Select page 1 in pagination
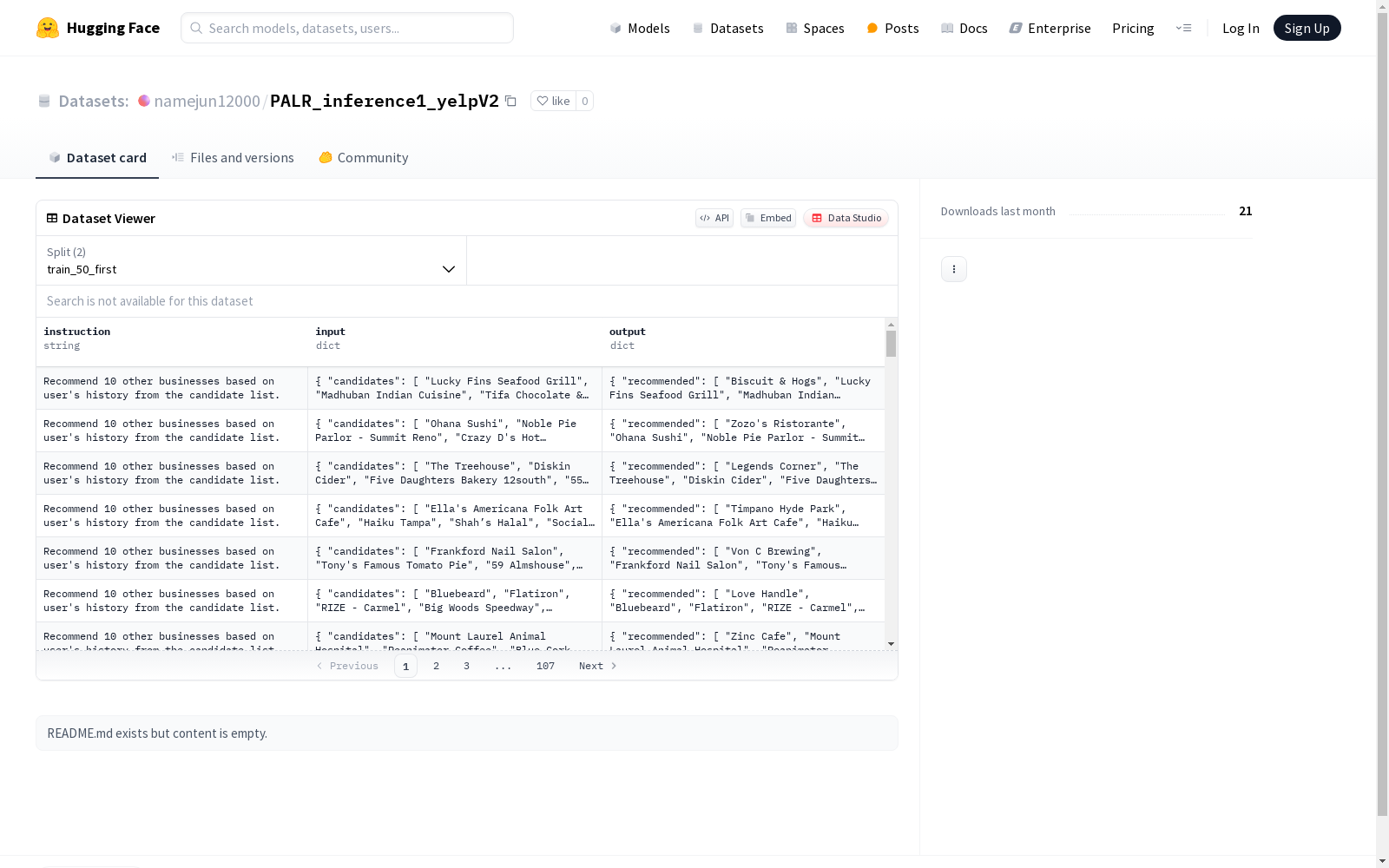The height and width of the screenshot is (868, 1389). tap(405, 666)
